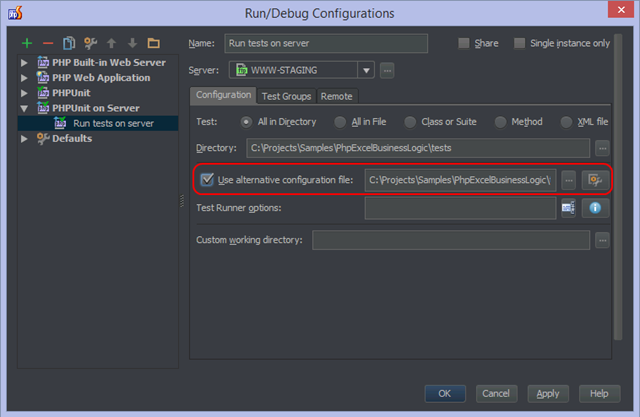Move the configuration up
Image resolution: width=640 pixels, height=417 pixels.
click(111, 43)
